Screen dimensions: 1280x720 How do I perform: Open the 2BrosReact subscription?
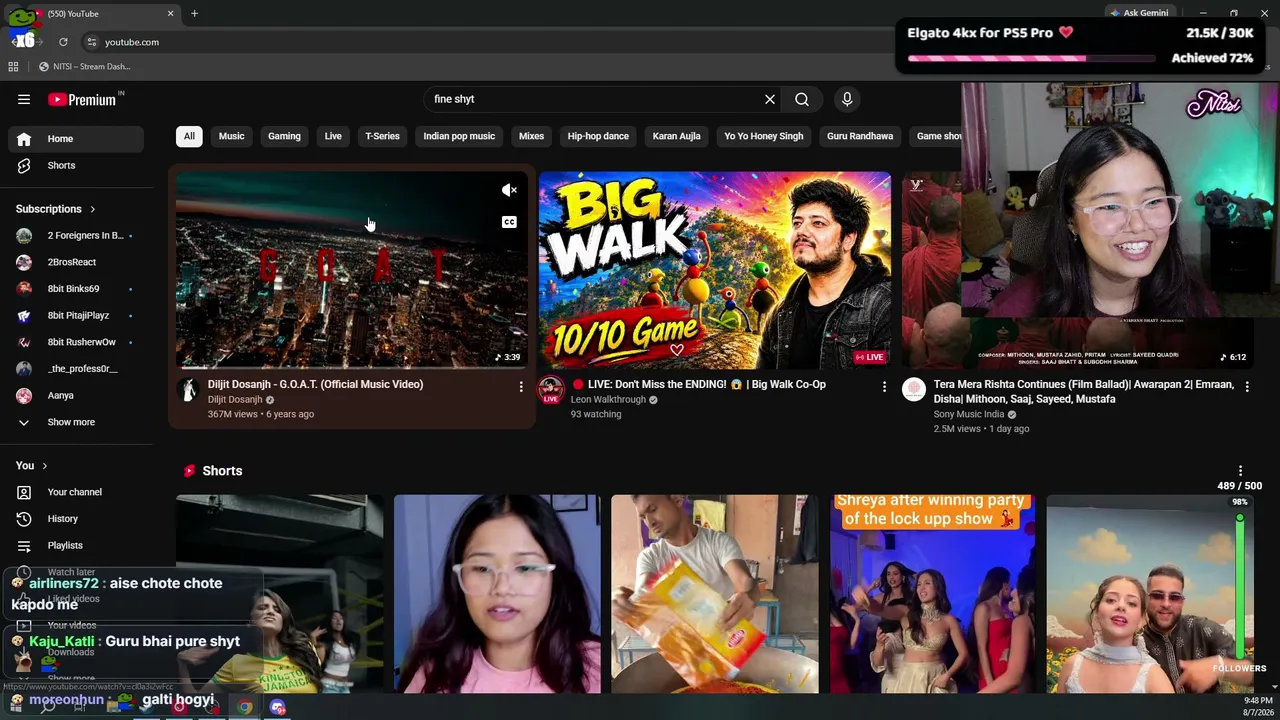coord(76,262)
